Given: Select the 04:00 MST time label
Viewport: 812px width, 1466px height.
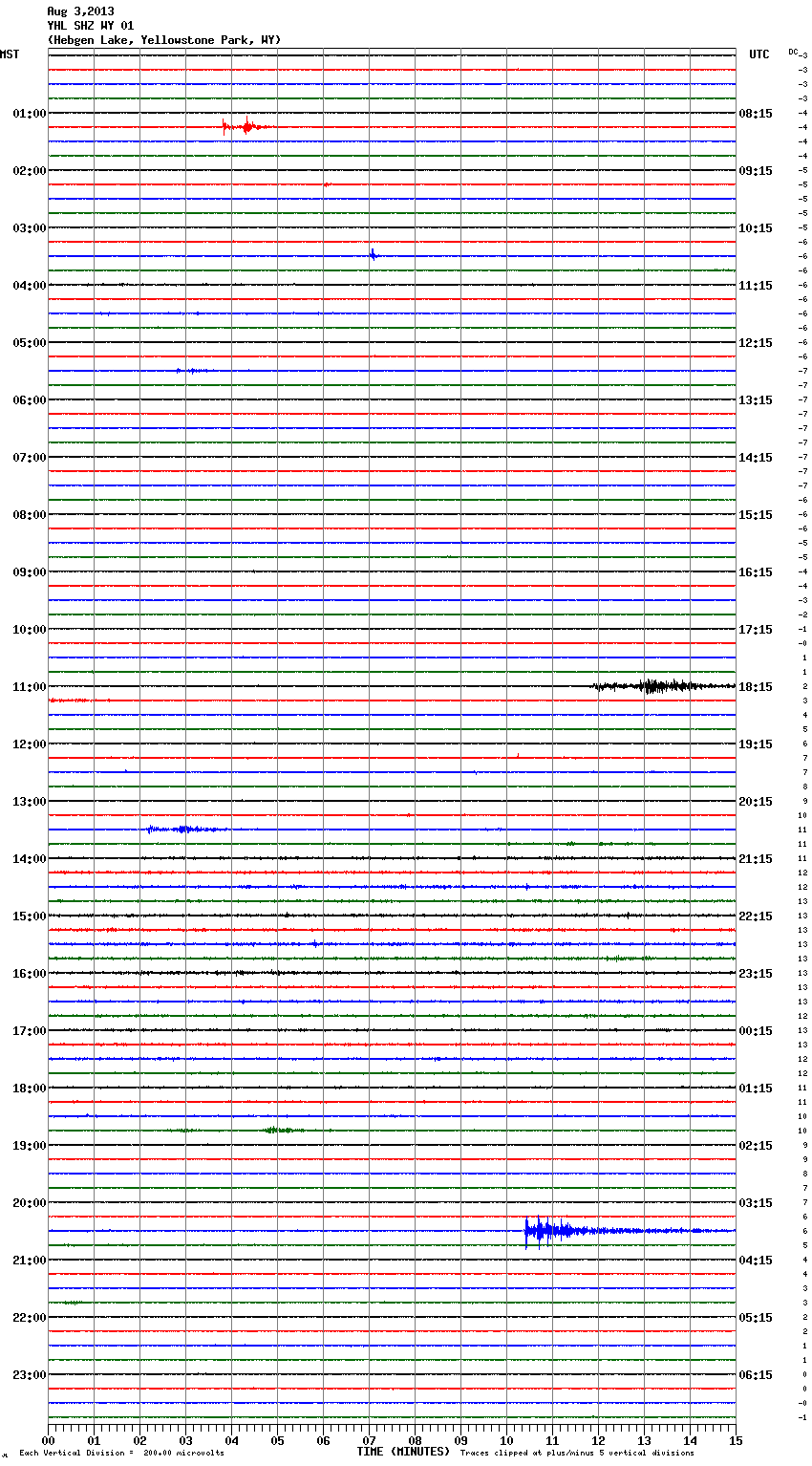Looking at the screenshot, I should (x=29, y=286).
